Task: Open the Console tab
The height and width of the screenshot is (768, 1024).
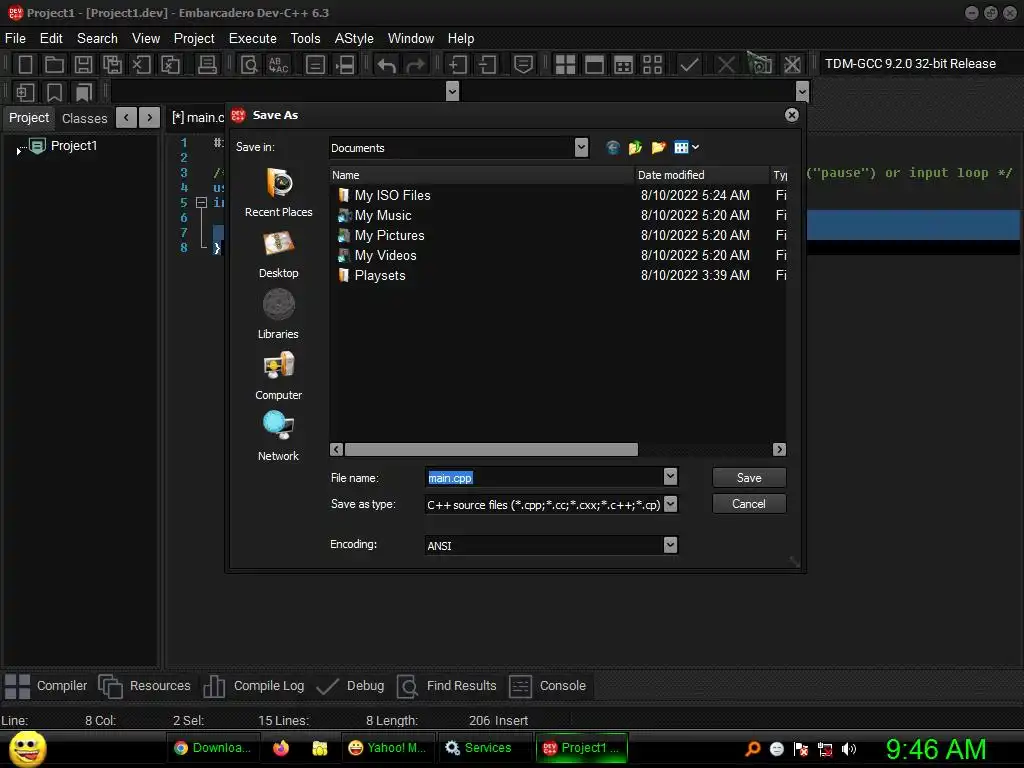Action: tap(548, 686)
